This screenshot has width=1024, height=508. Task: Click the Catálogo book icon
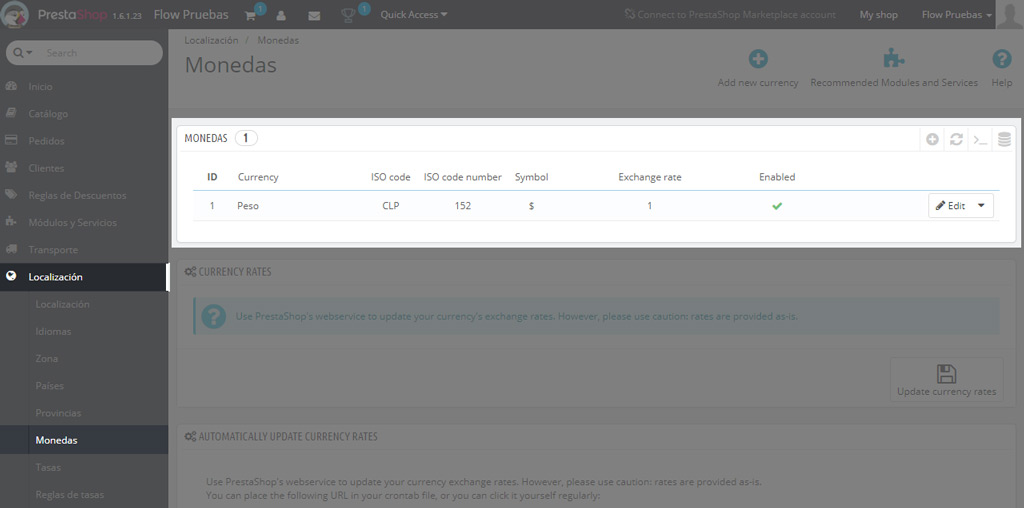point(10,114)
